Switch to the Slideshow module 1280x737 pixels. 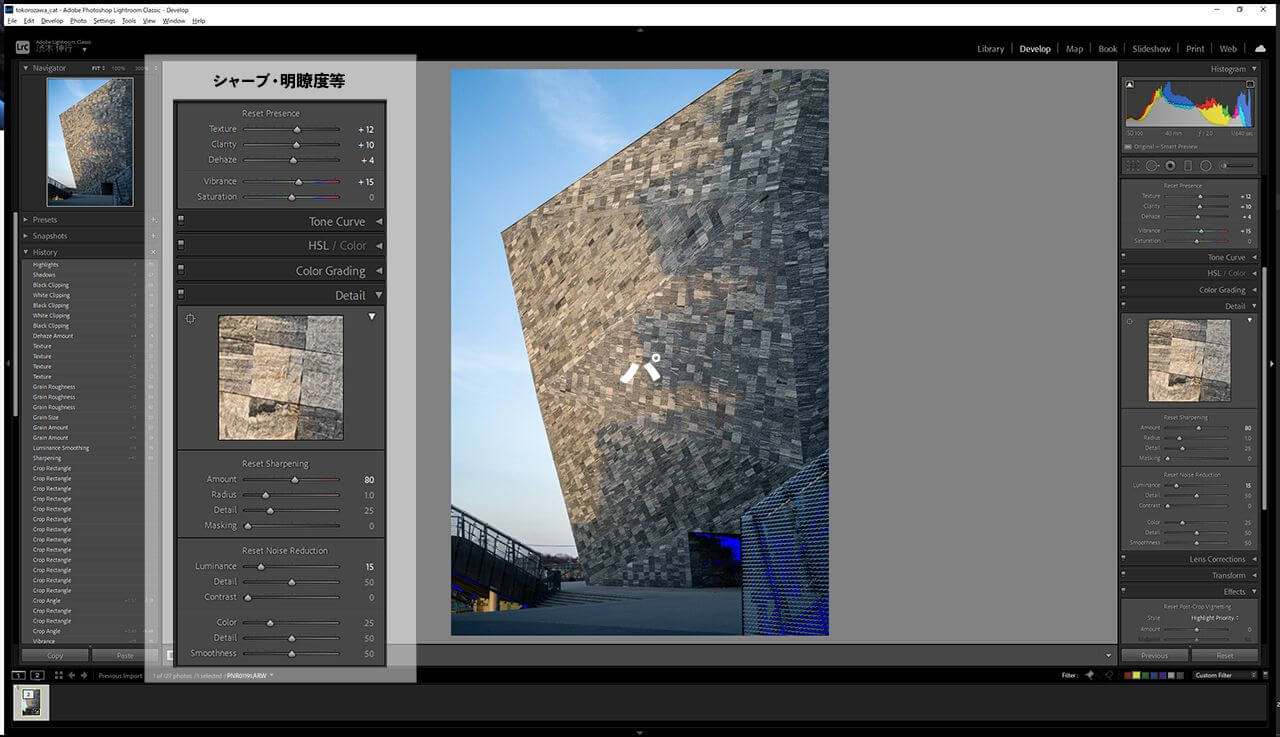(x=1151, y=49)
